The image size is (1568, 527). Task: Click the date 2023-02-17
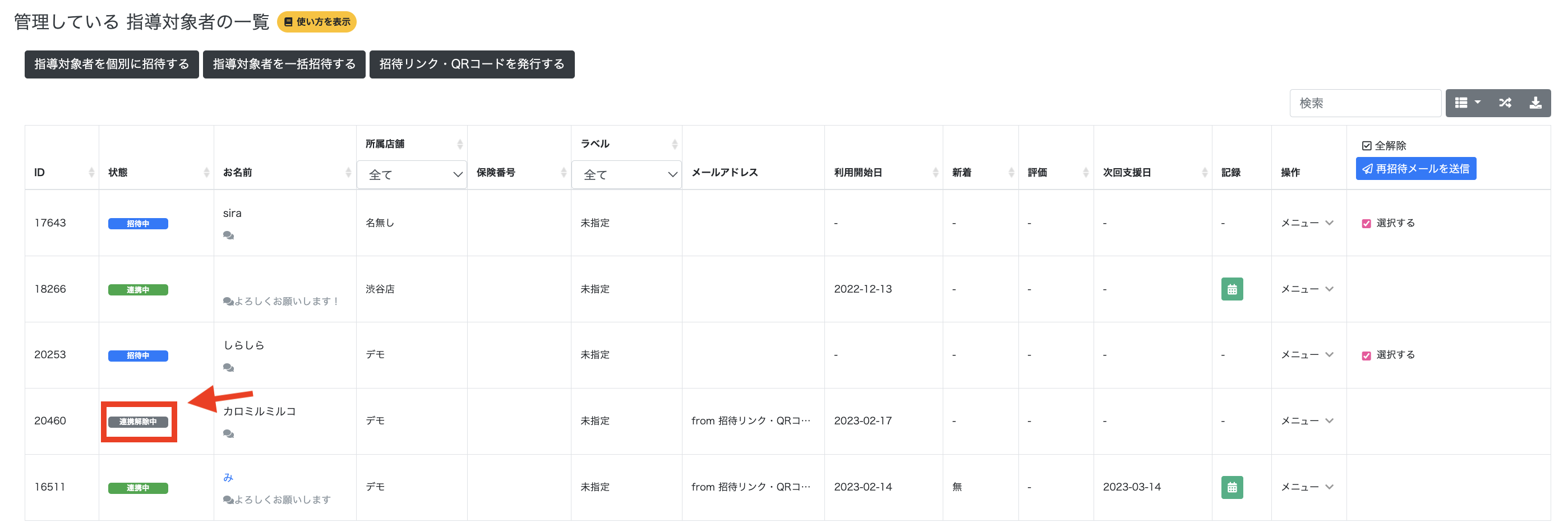click(863, 421)
